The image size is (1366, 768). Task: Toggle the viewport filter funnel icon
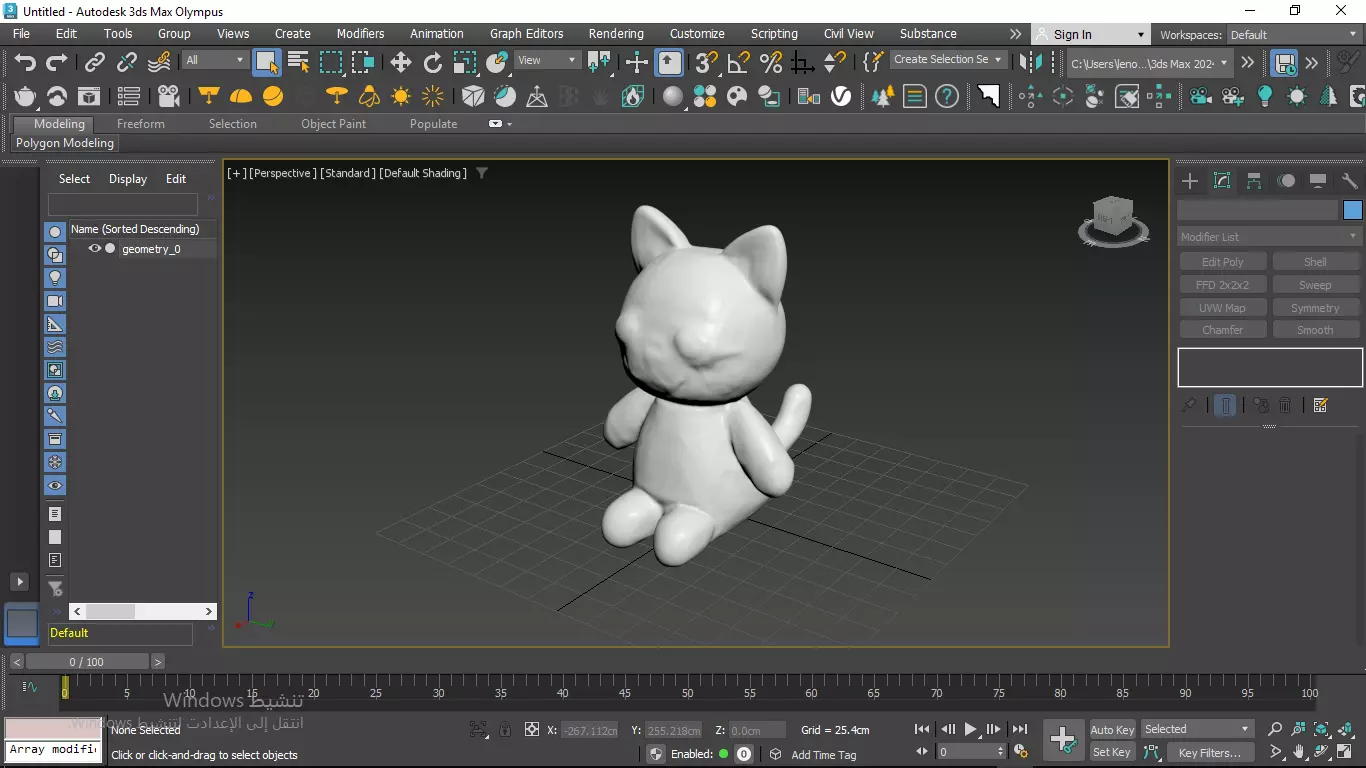tap(482, 173)
